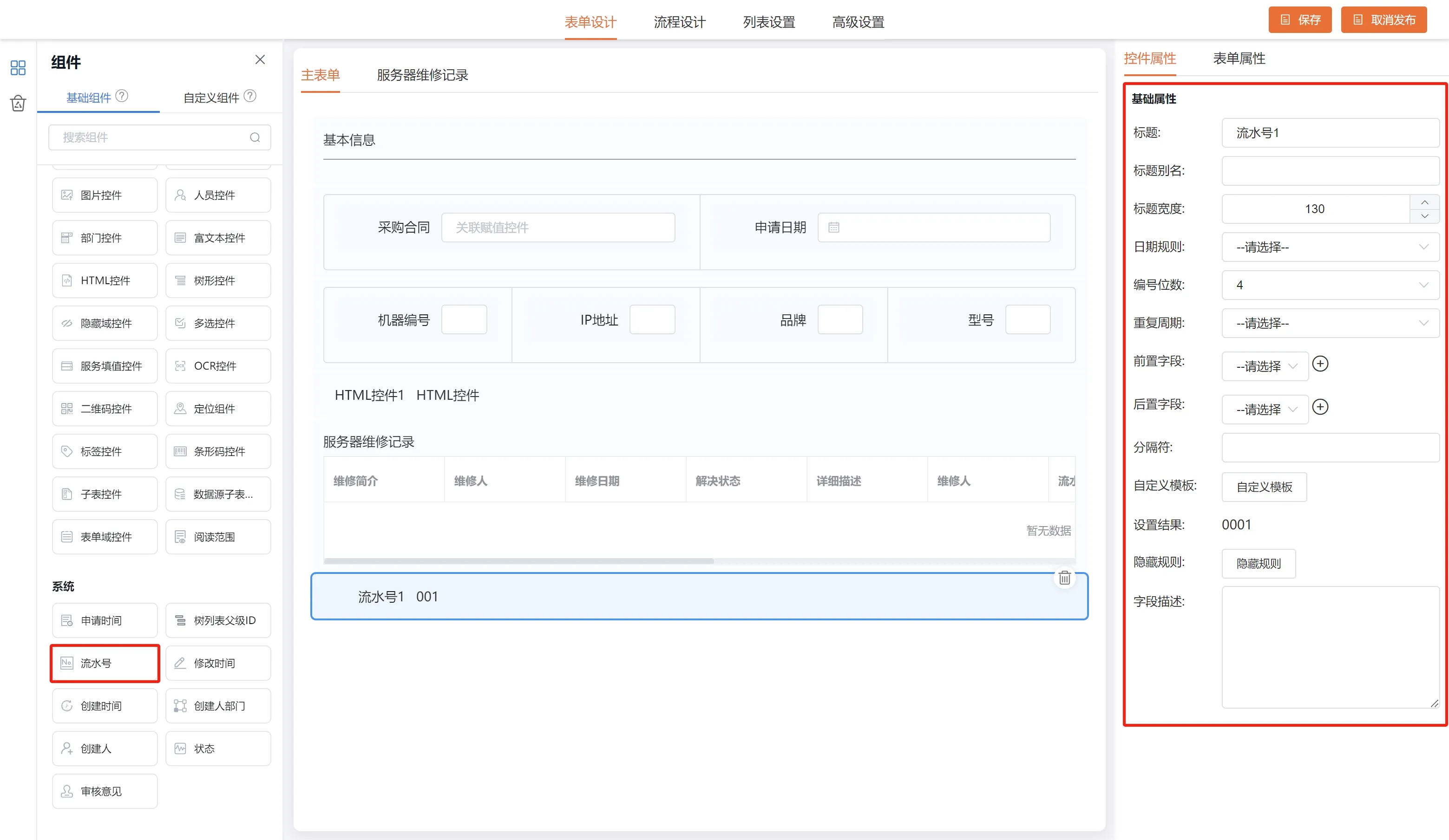Select the 流水号 system component
The height and width of the screenshot is (840, 1449).
(105, 663)
